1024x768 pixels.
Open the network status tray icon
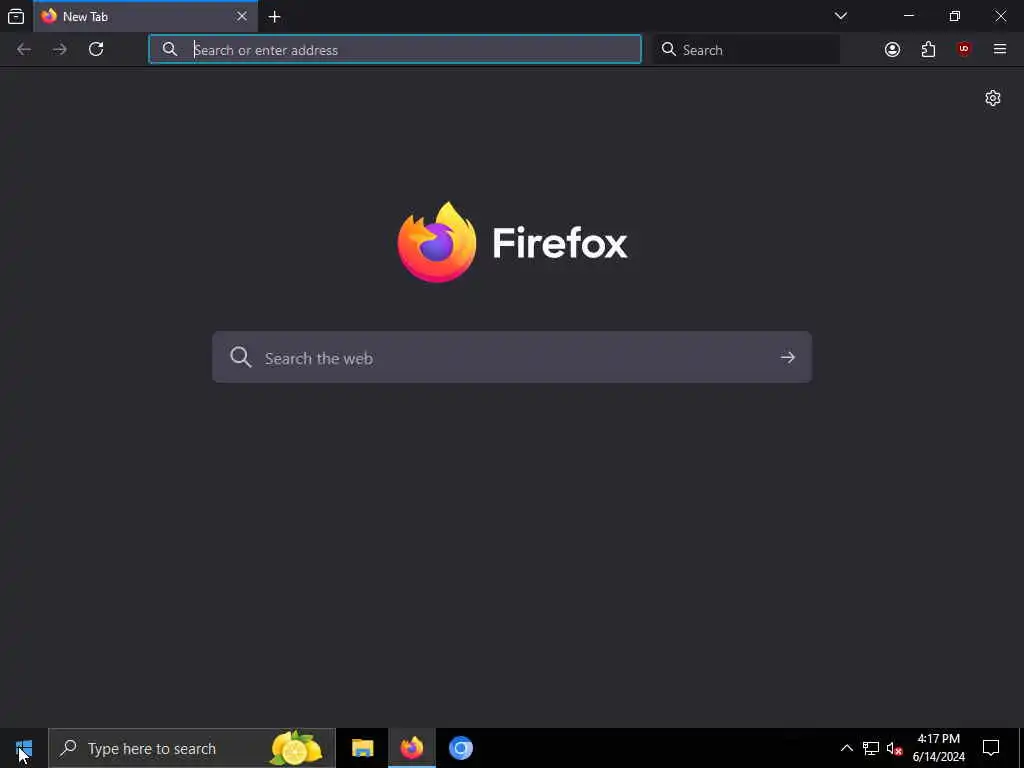point(871,748)
